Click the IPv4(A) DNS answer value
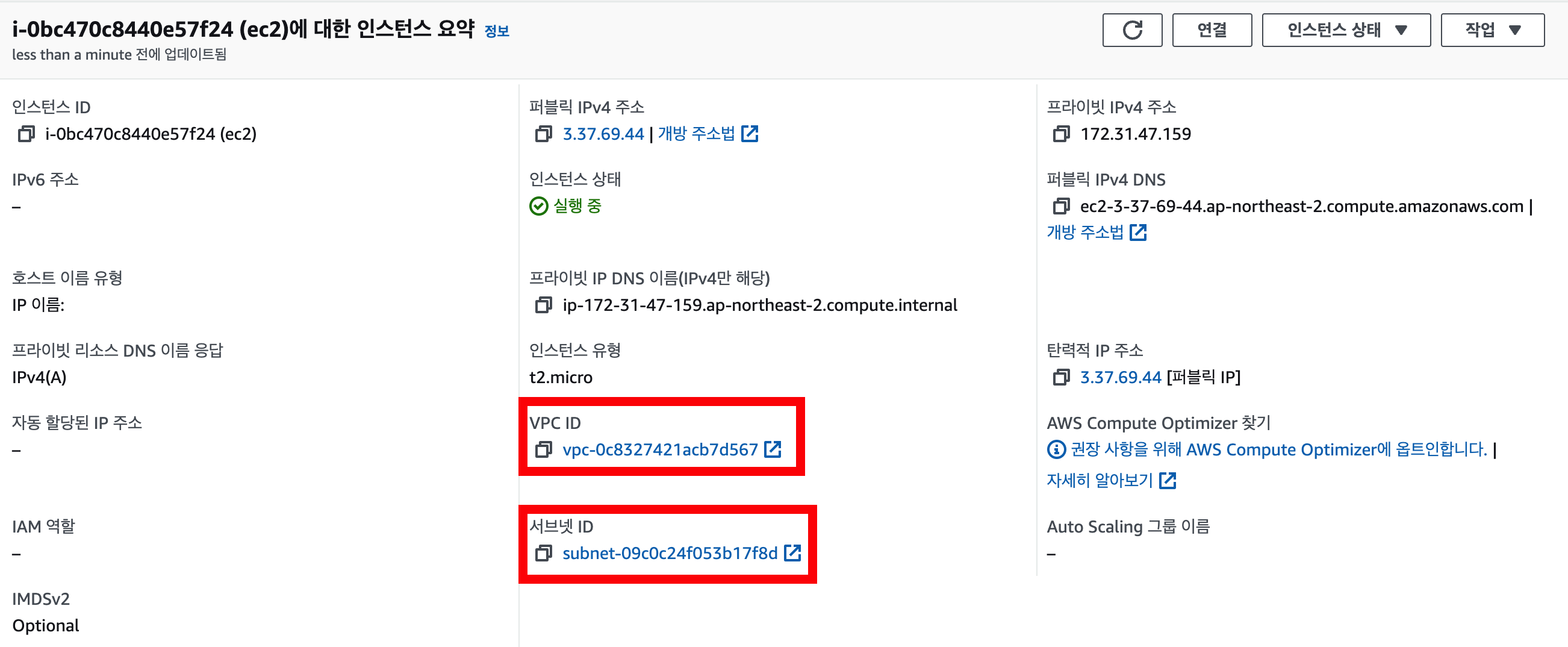This screenshot has width=1568, height=647. point(39,378)
